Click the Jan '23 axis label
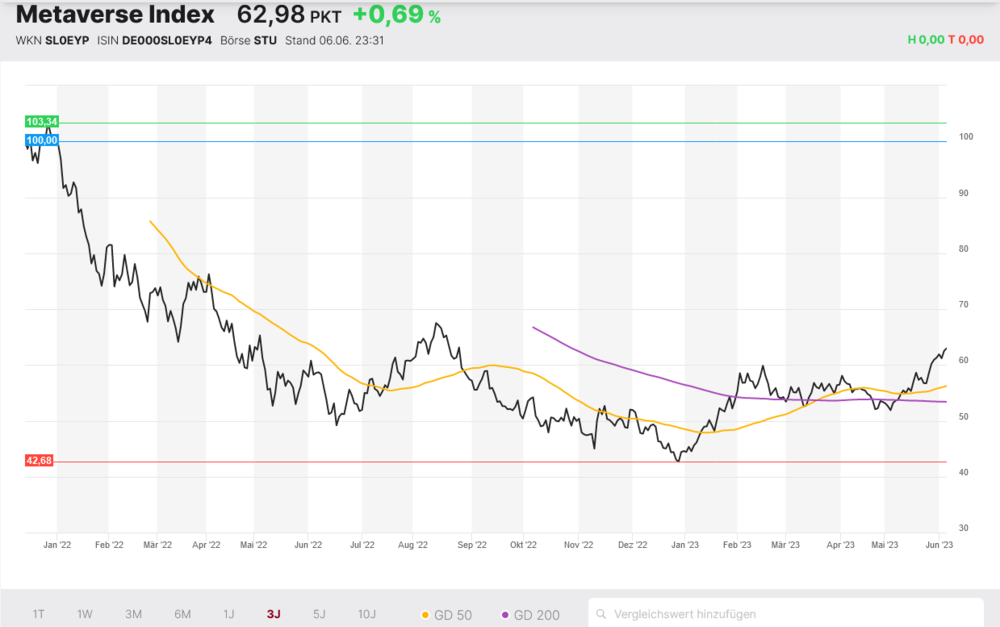 click(685, 545)
